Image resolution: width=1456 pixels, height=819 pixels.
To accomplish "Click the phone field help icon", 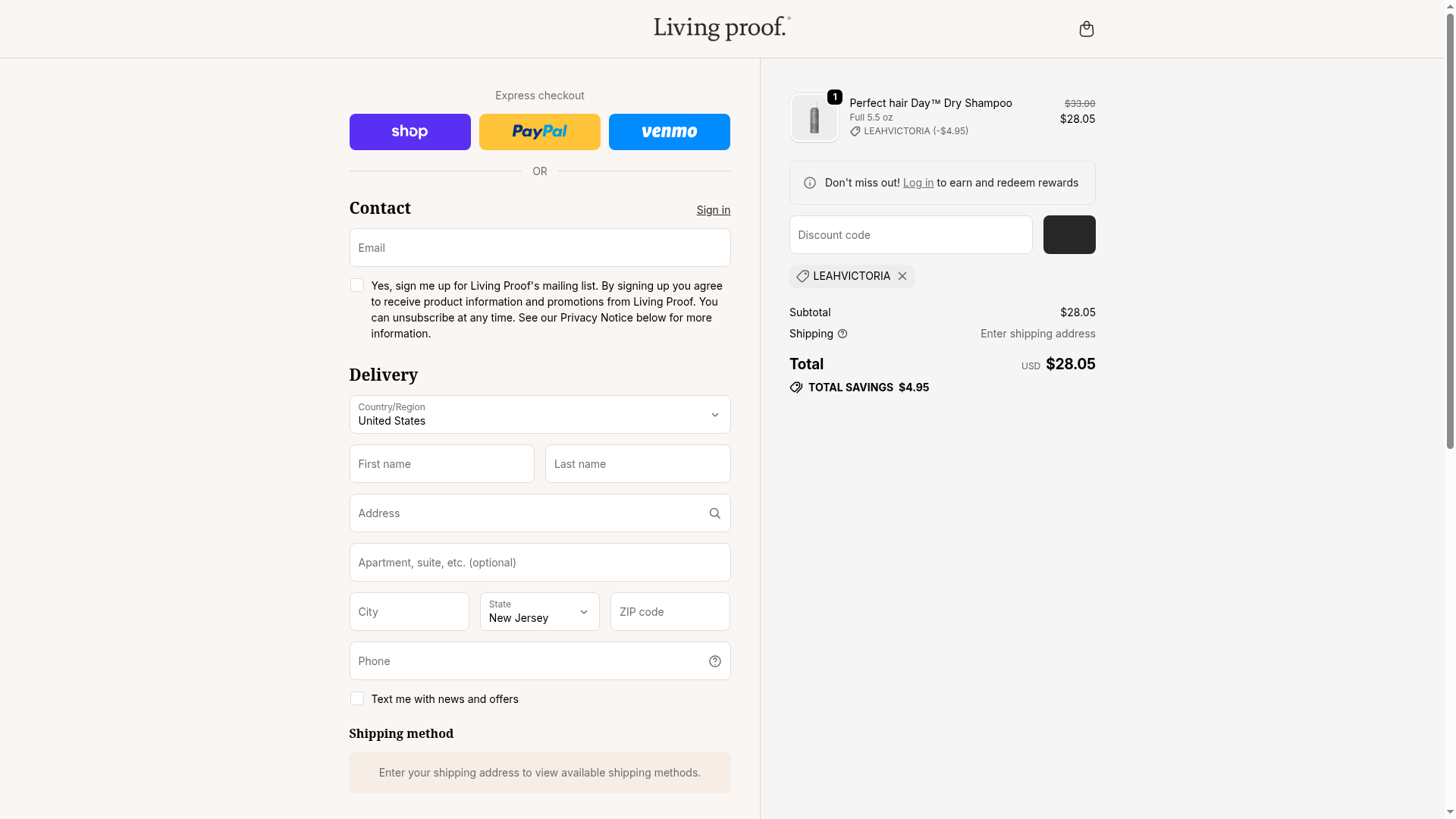I will pos(714,661).
